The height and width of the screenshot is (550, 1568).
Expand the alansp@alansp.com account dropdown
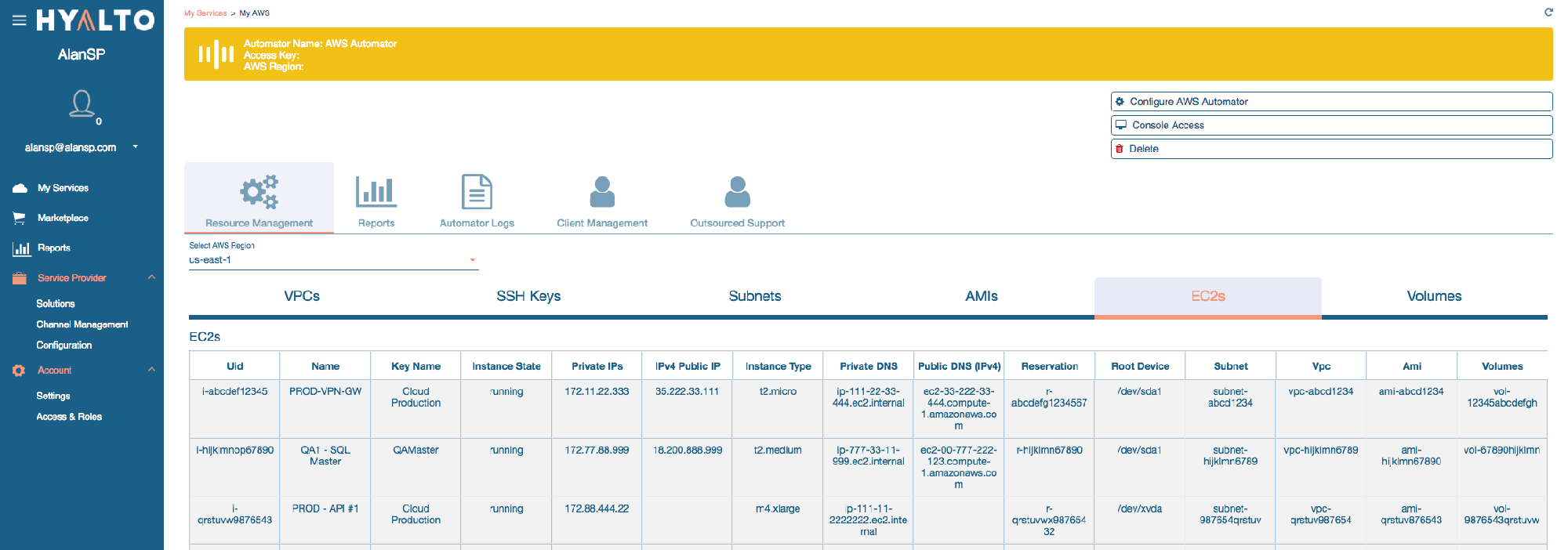136,147
